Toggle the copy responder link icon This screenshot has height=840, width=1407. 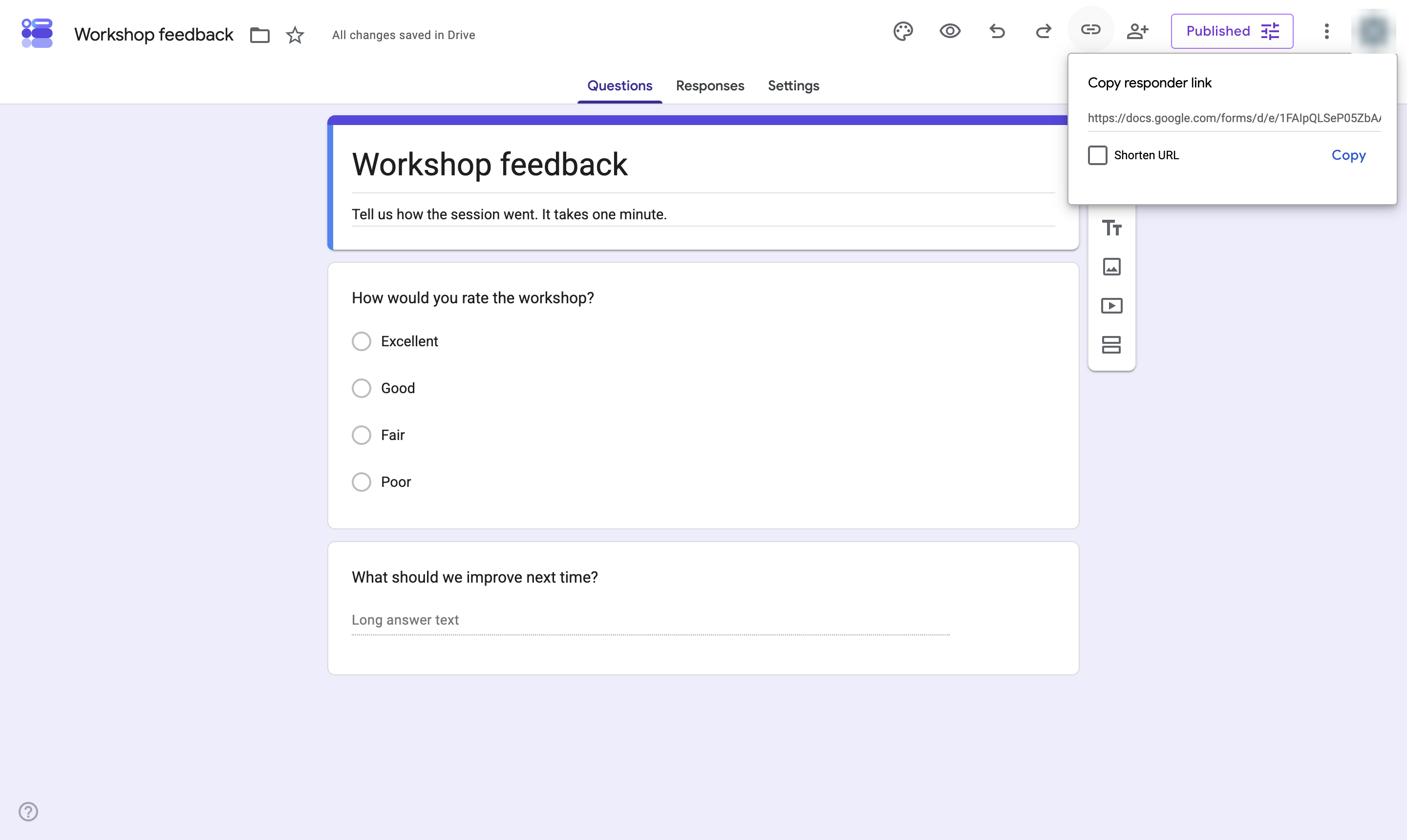(1090, 29)
